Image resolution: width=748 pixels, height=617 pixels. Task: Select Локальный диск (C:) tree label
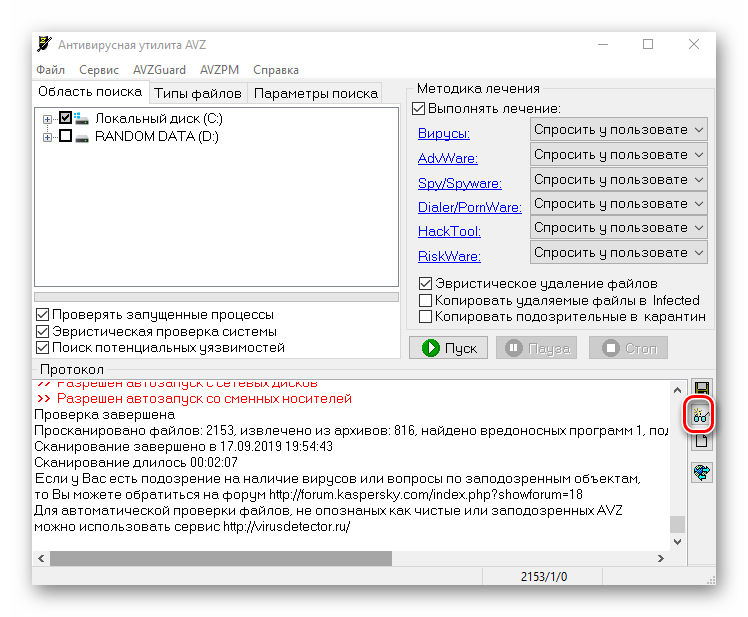159,118
